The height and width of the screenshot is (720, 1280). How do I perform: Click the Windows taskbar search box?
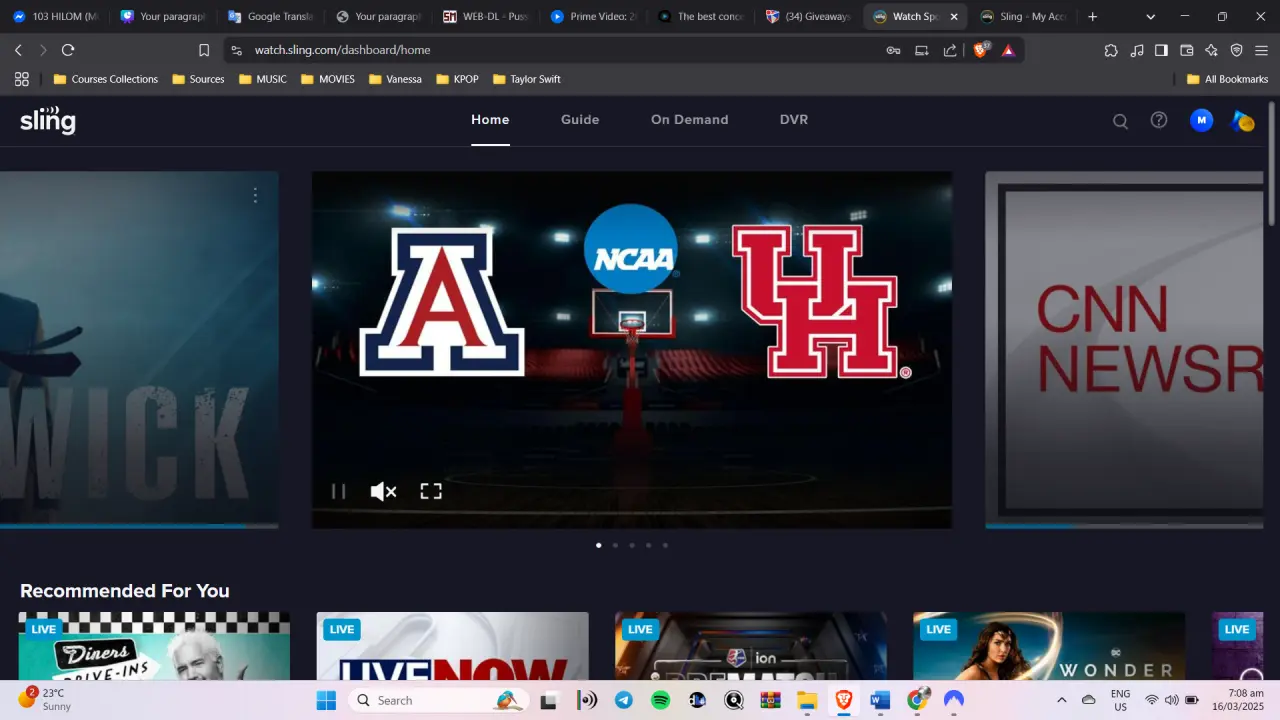(x=438, y=700)
